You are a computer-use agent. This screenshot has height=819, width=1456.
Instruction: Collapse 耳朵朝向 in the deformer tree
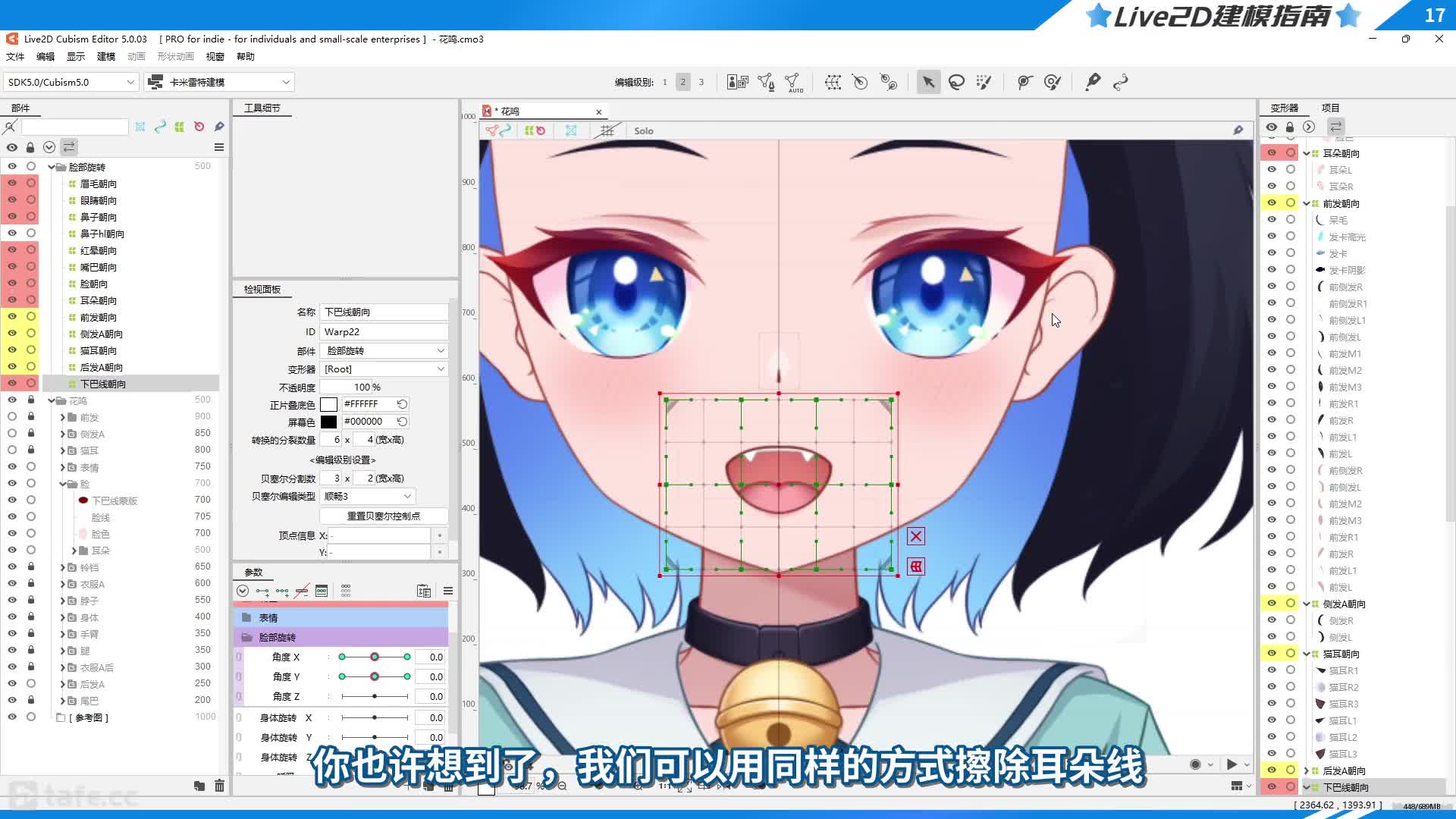tap(1307, 153)
